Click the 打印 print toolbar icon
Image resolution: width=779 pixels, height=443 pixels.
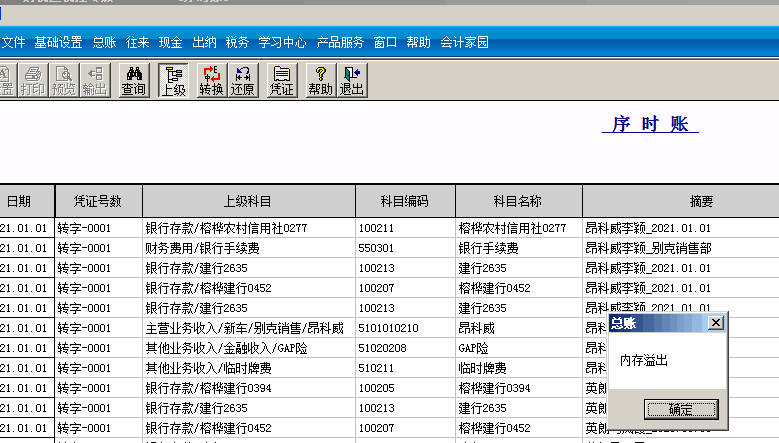click(x=33, y=80)
